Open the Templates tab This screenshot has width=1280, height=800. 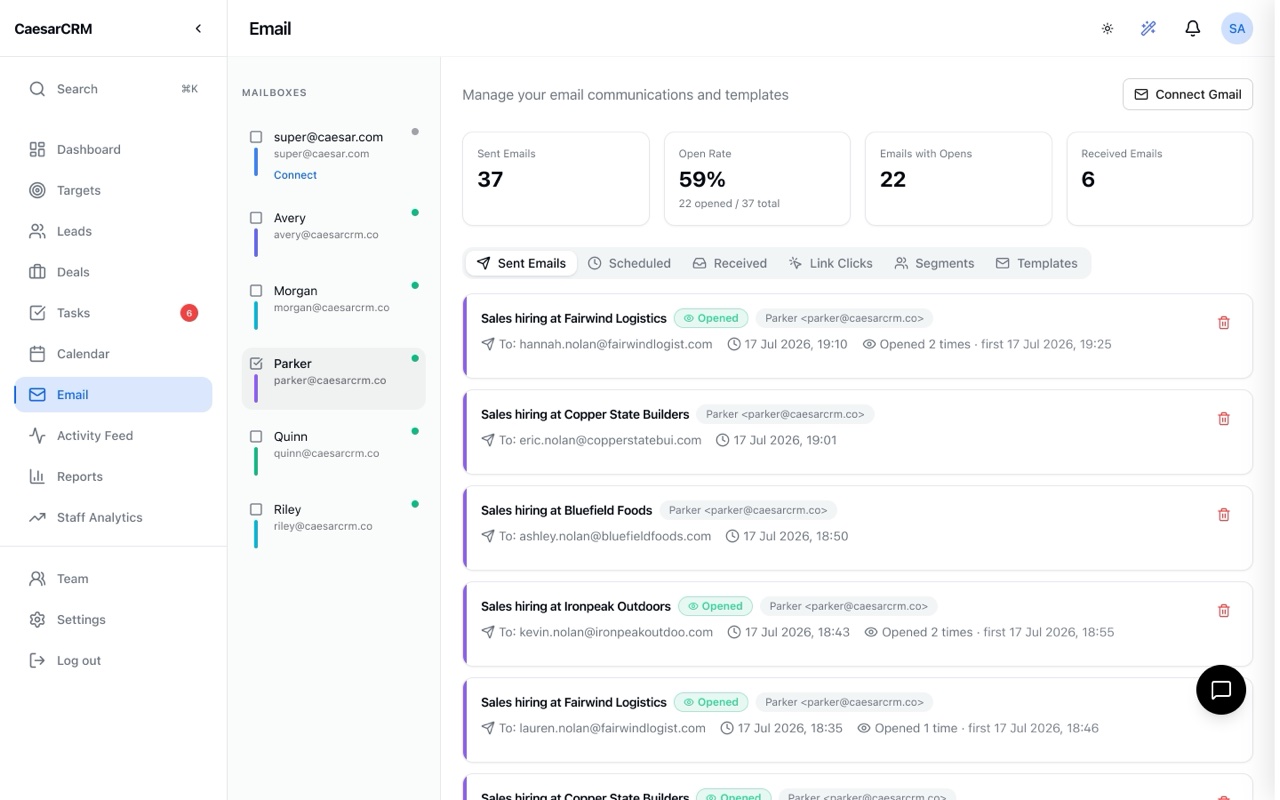1036,263
